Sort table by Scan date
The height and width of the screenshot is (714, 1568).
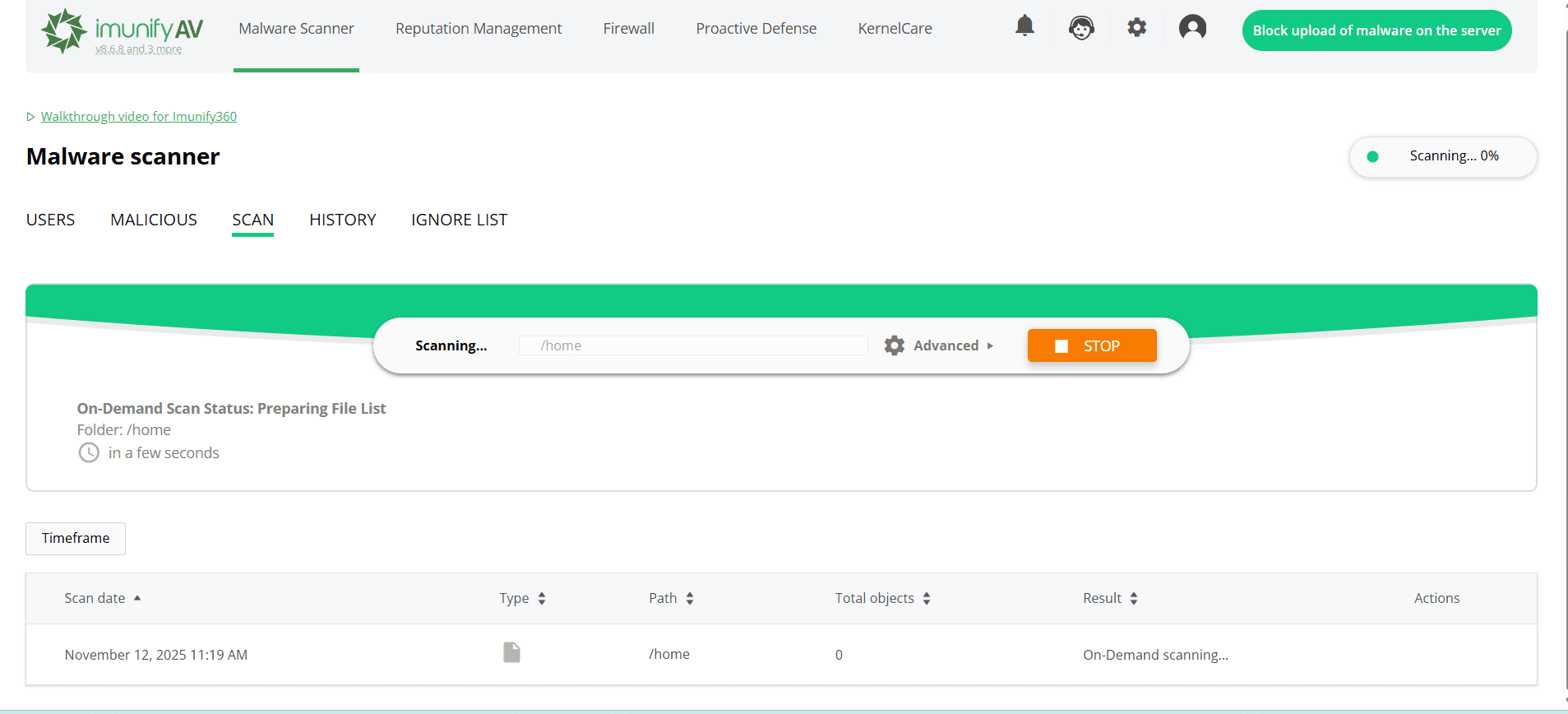click(x=103, y=598)
